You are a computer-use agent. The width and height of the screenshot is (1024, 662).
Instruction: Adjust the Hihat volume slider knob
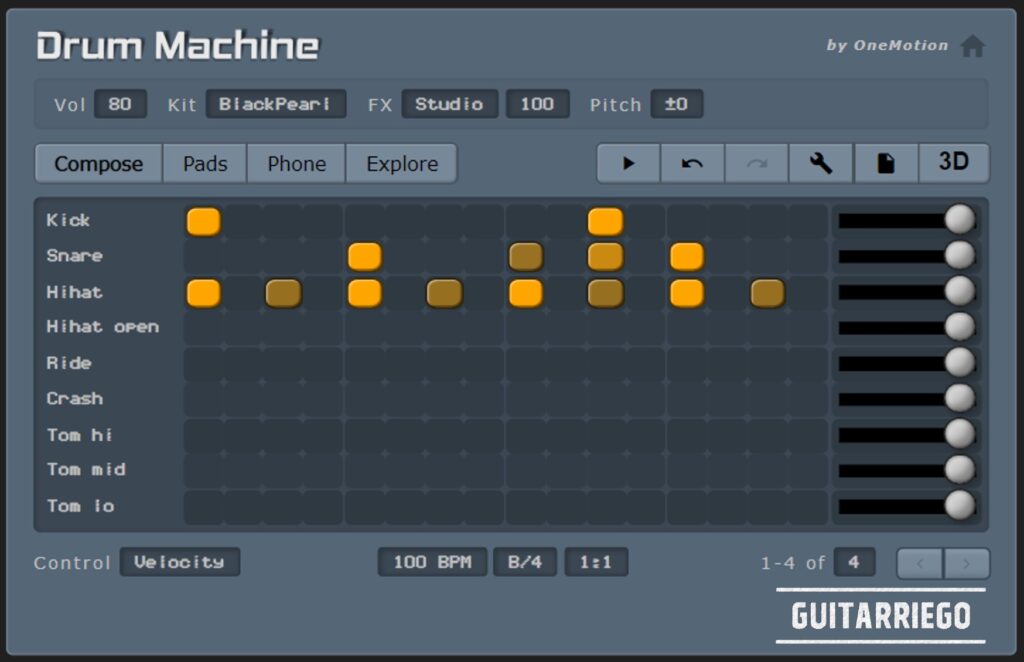coord(959,291)
